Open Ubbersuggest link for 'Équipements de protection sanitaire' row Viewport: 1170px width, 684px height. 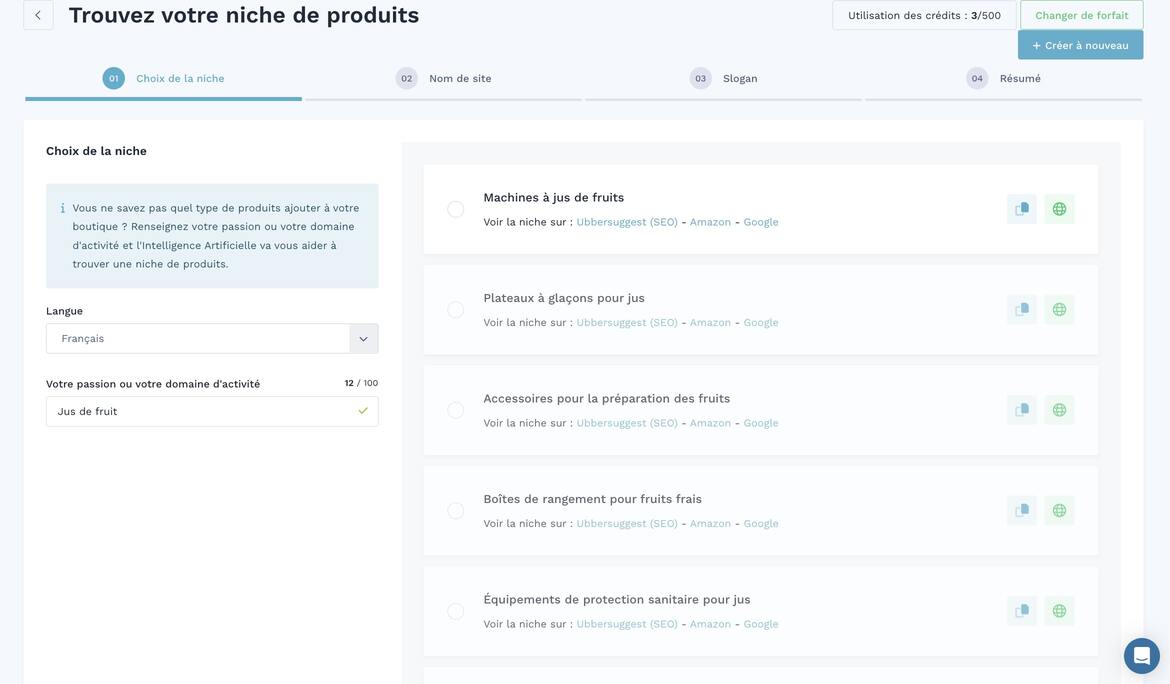627,624
